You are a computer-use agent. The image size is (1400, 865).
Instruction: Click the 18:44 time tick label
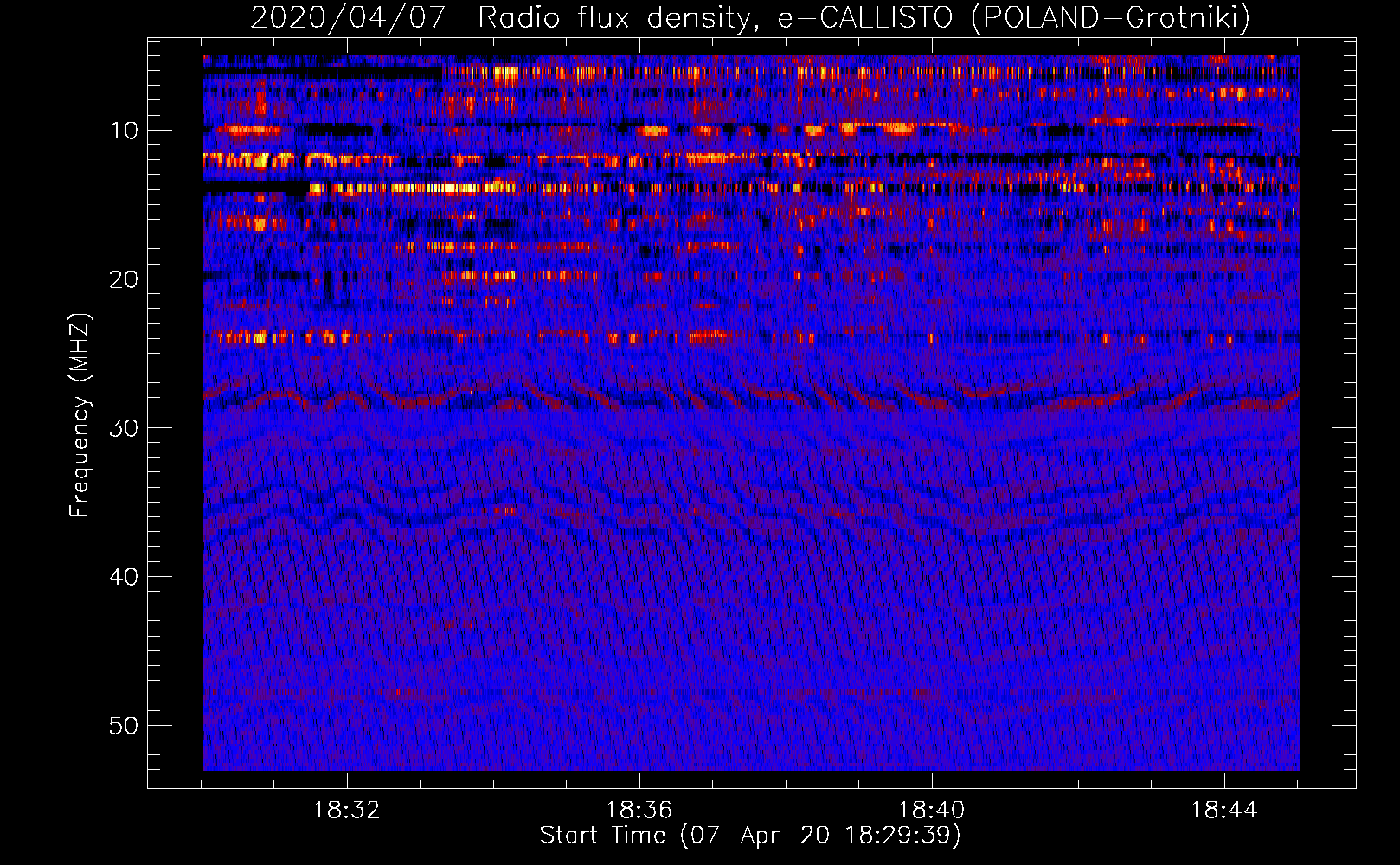1224,811
